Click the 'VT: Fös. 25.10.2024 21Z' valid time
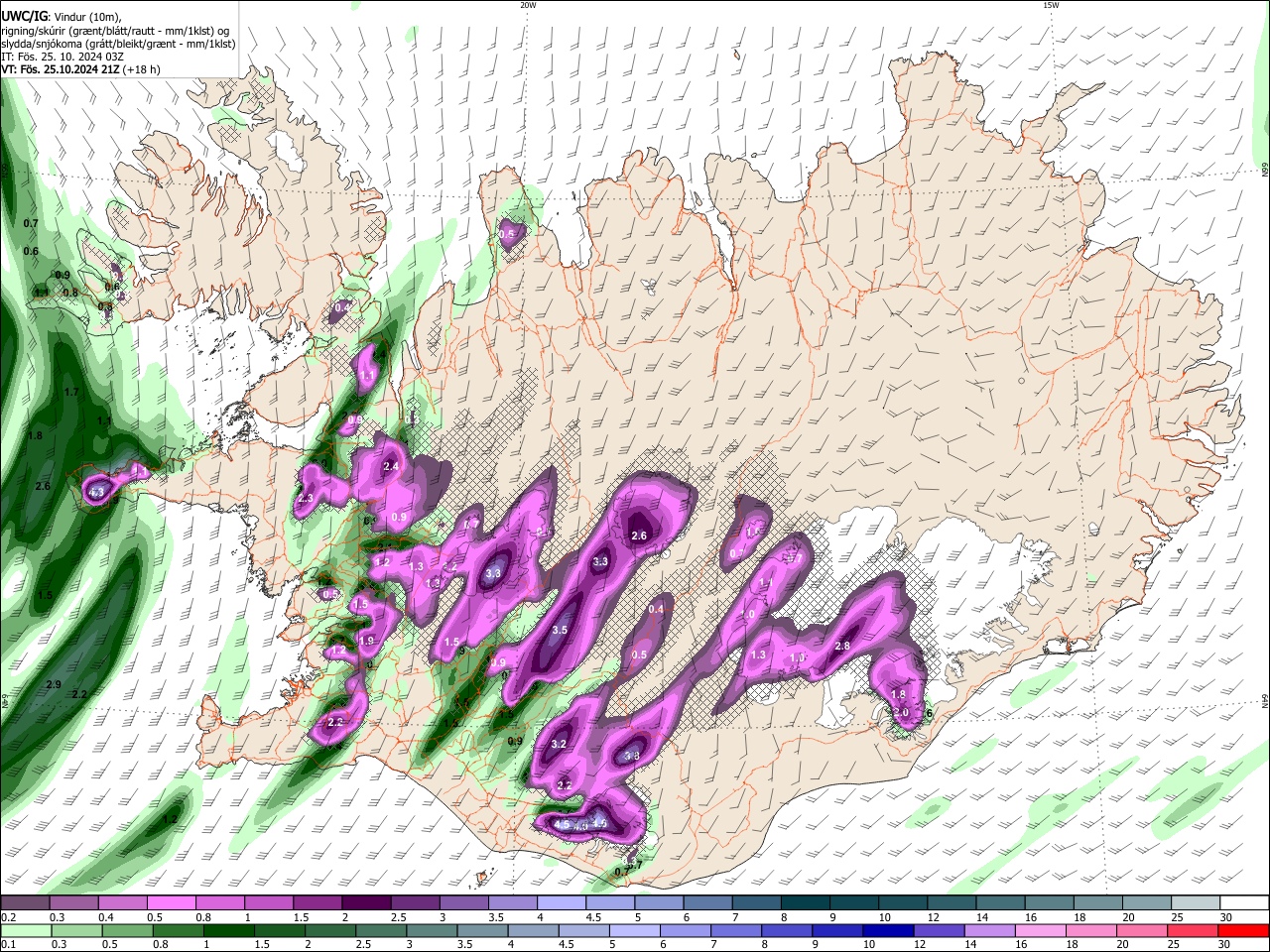Image resolution: width=1270 pixels, height=952 pixels. [61, 69]
